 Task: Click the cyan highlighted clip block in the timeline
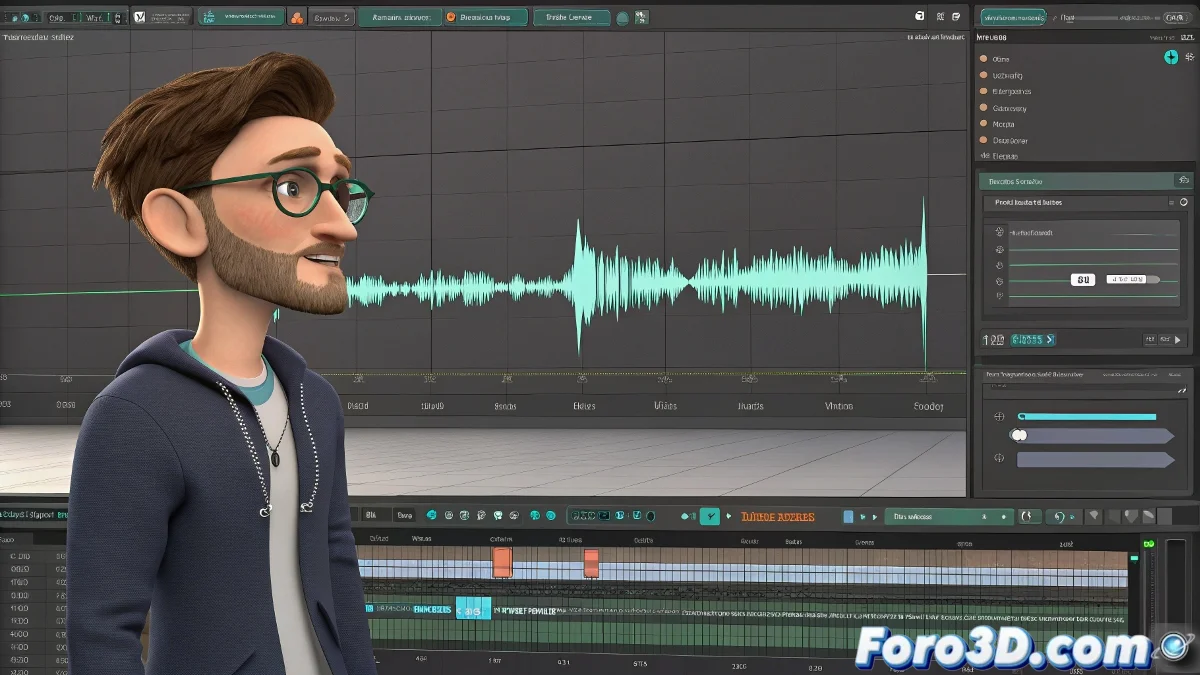(x=474, y=608)
